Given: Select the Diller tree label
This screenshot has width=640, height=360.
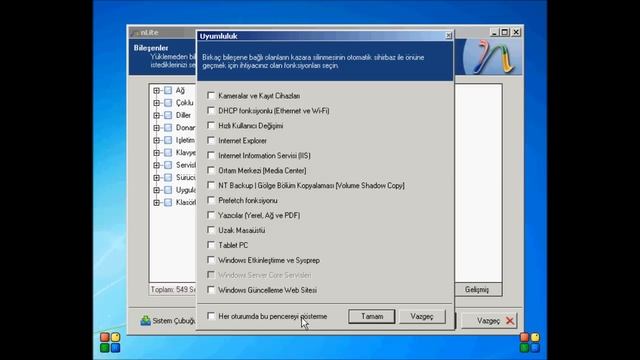Looking at the screenshot, I should 183,116.
